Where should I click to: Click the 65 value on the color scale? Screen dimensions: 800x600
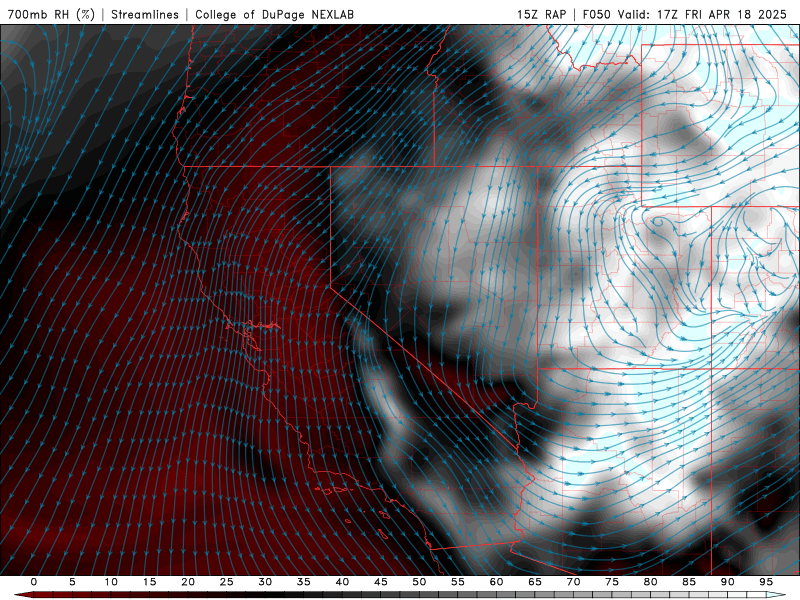click(x=535, y=582)
